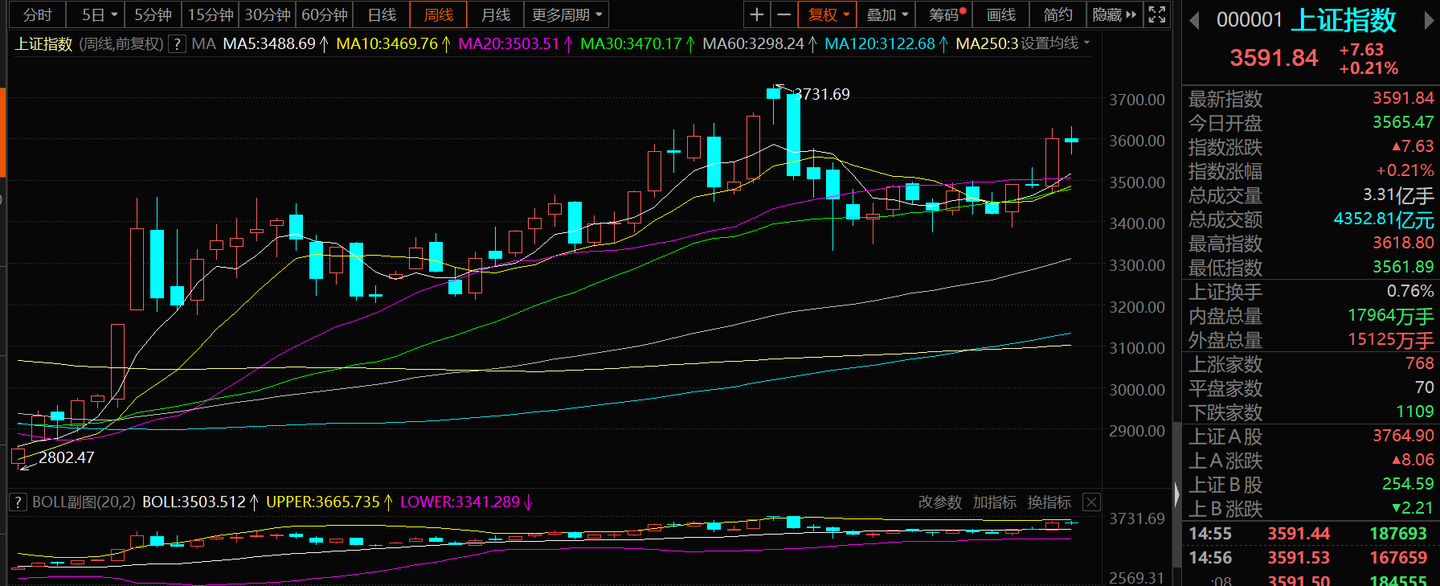The image size is (1440, 586).
Task: Click the UPPER:3665.735 value label
Action: [x=331, y=502]
